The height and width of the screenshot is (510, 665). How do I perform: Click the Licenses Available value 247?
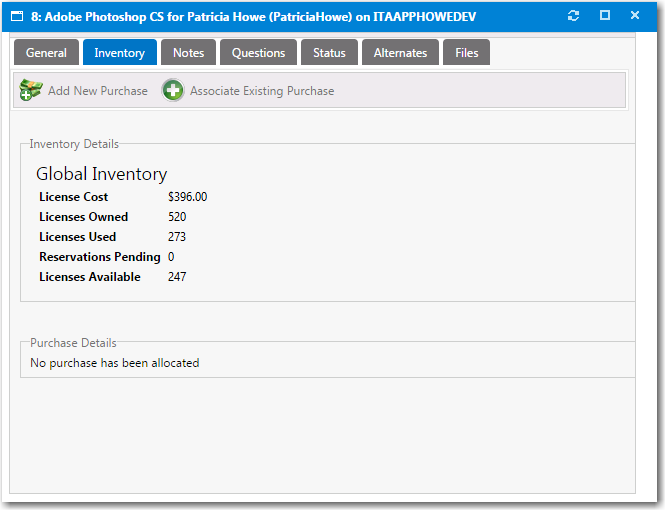click(x=177, y=277)
